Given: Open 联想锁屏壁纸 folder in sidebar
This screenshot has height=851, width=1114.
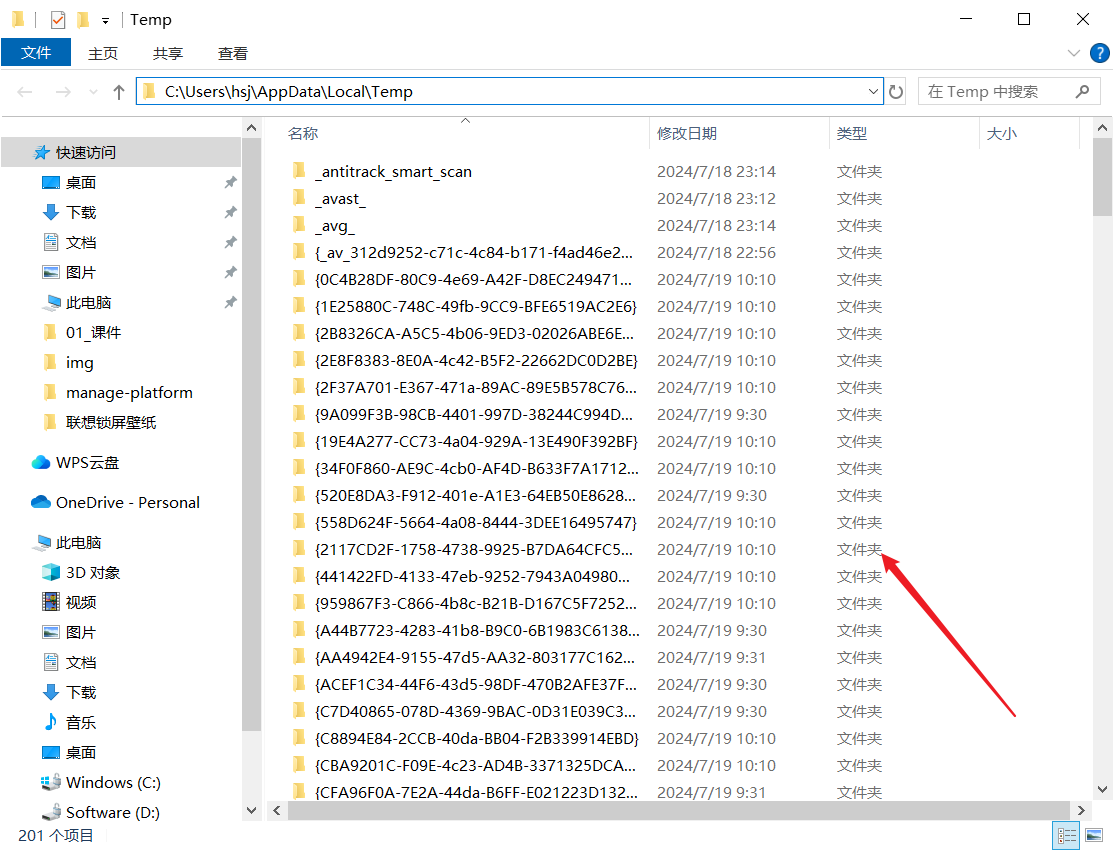Looking at the screenshot, I should tap(111, 422).
